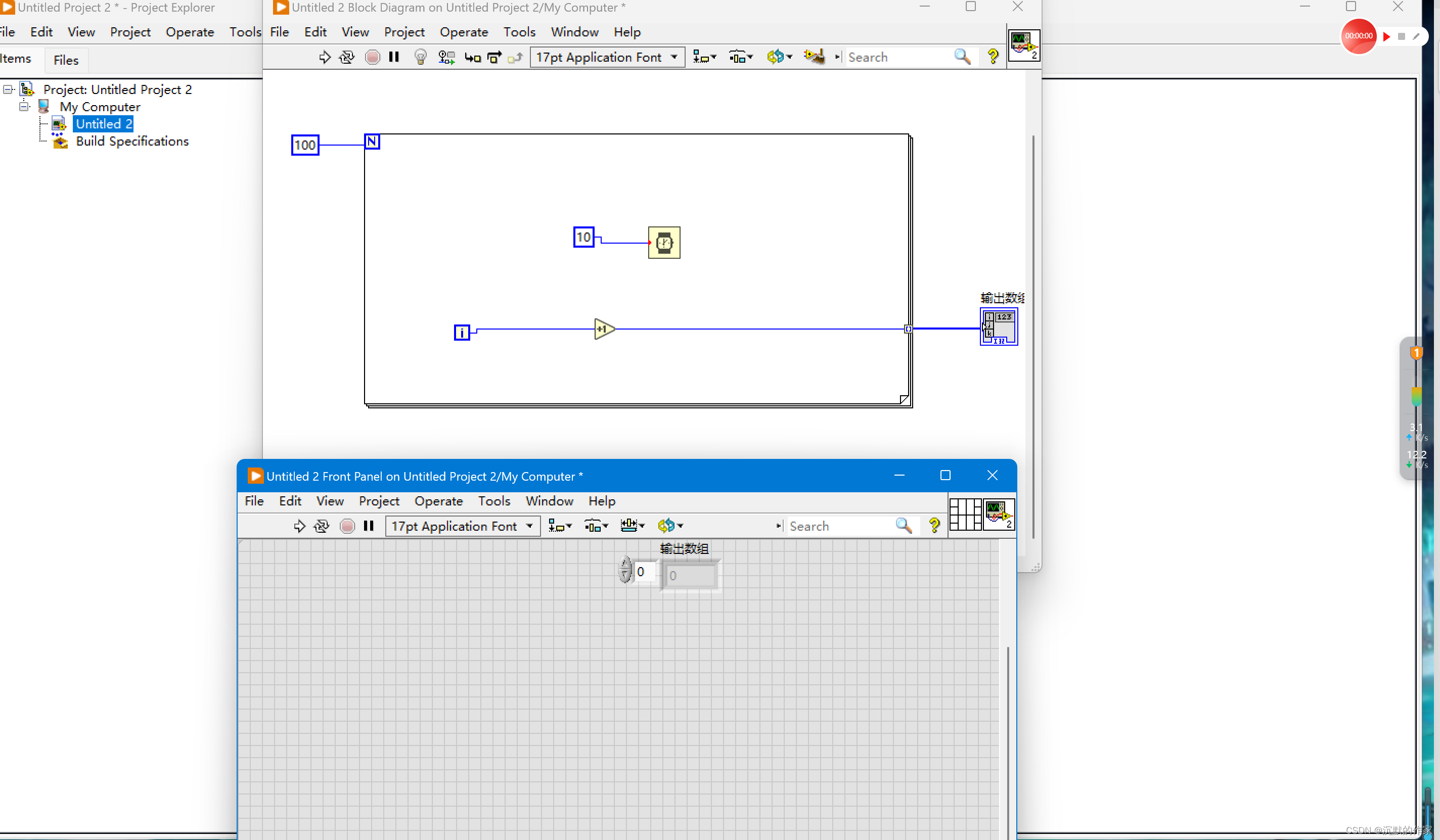The width and height of the screenshot is (1440, 840).
Task: Click the array indicator terminal on diagram
Action: (998, 326)
